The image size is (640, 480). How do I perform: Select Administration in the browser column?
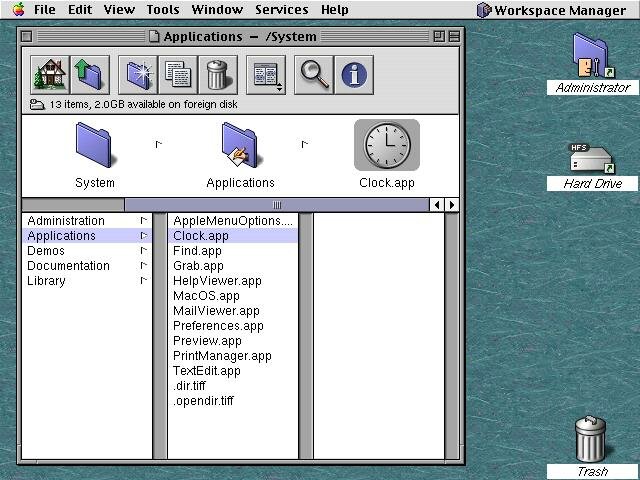(x=87, y=221)
